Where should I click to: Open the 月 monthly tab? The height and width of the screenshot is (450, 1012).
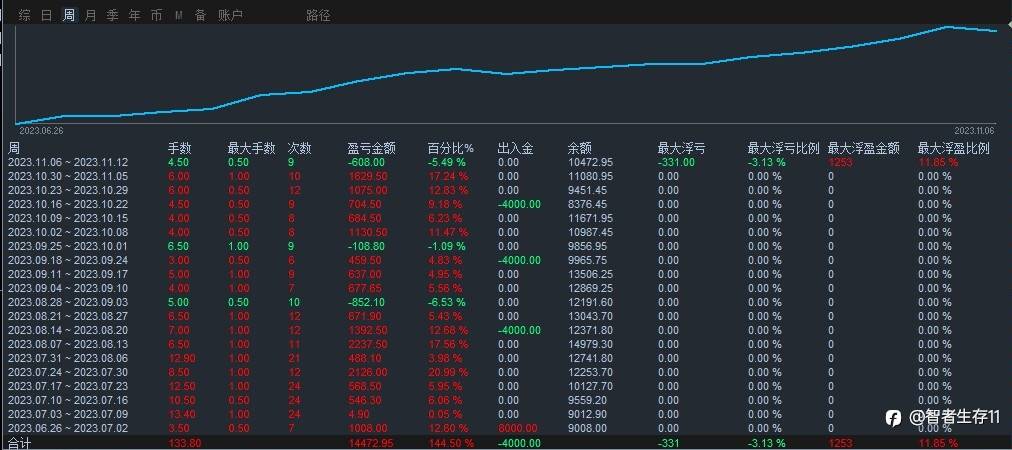click(90, 15)
